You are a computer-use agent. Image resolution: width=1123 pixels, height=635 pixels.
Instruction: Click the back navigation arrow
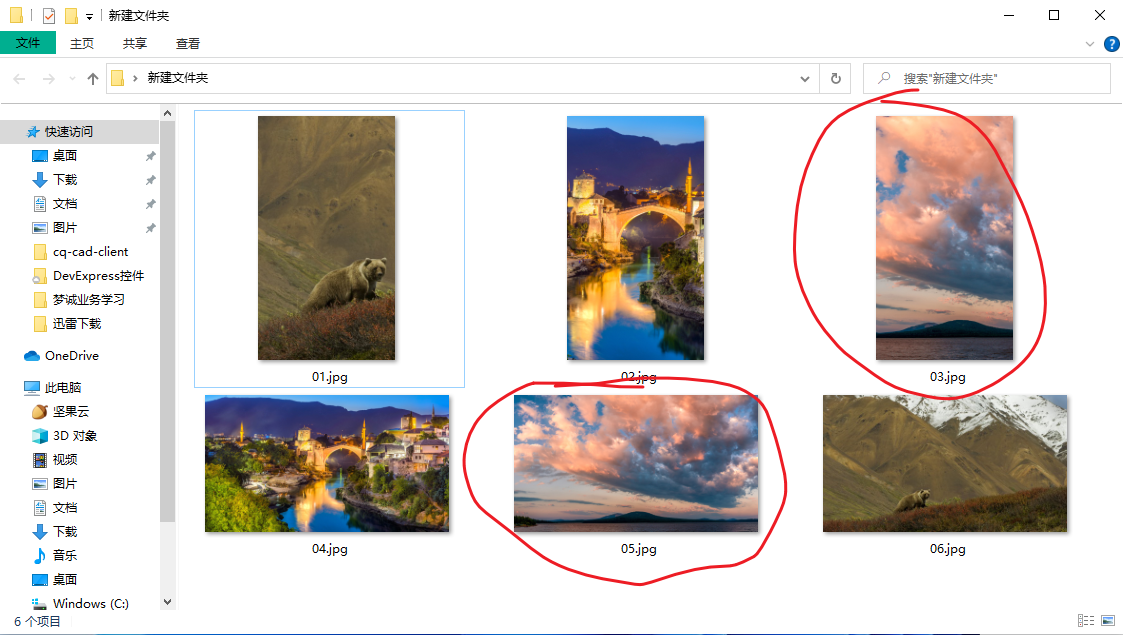[x=19, y=78]
